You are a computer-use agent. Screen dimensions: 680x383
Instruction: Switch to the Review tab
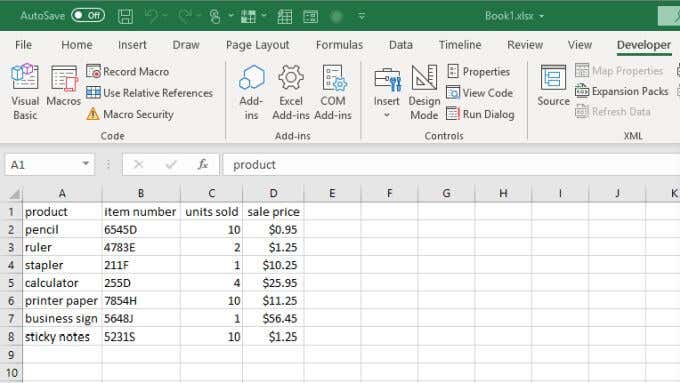[525, 45]
